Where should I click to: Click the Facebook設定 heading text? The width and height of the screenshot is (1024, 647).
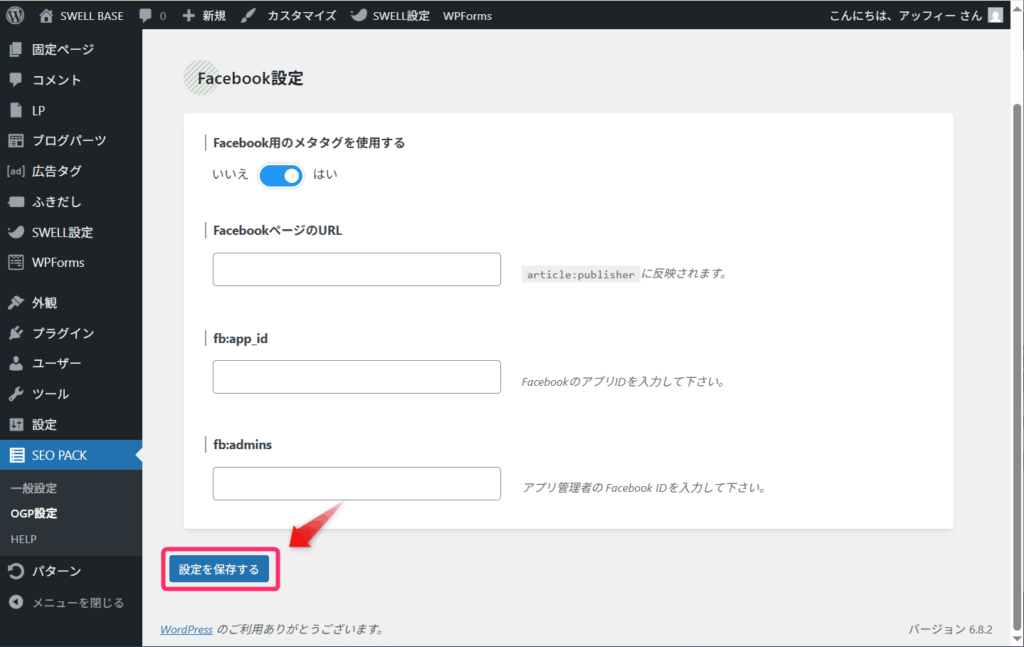coord(251,78)
